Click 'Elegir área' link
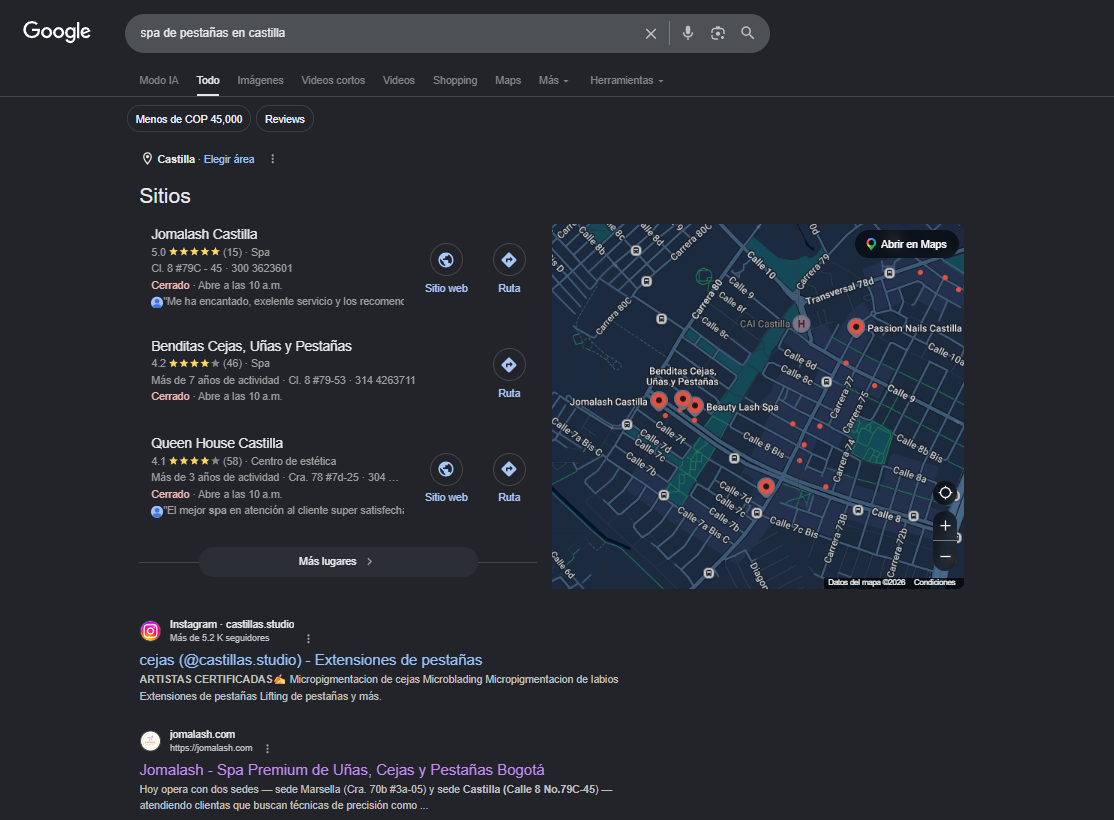 tap(229, 159)
